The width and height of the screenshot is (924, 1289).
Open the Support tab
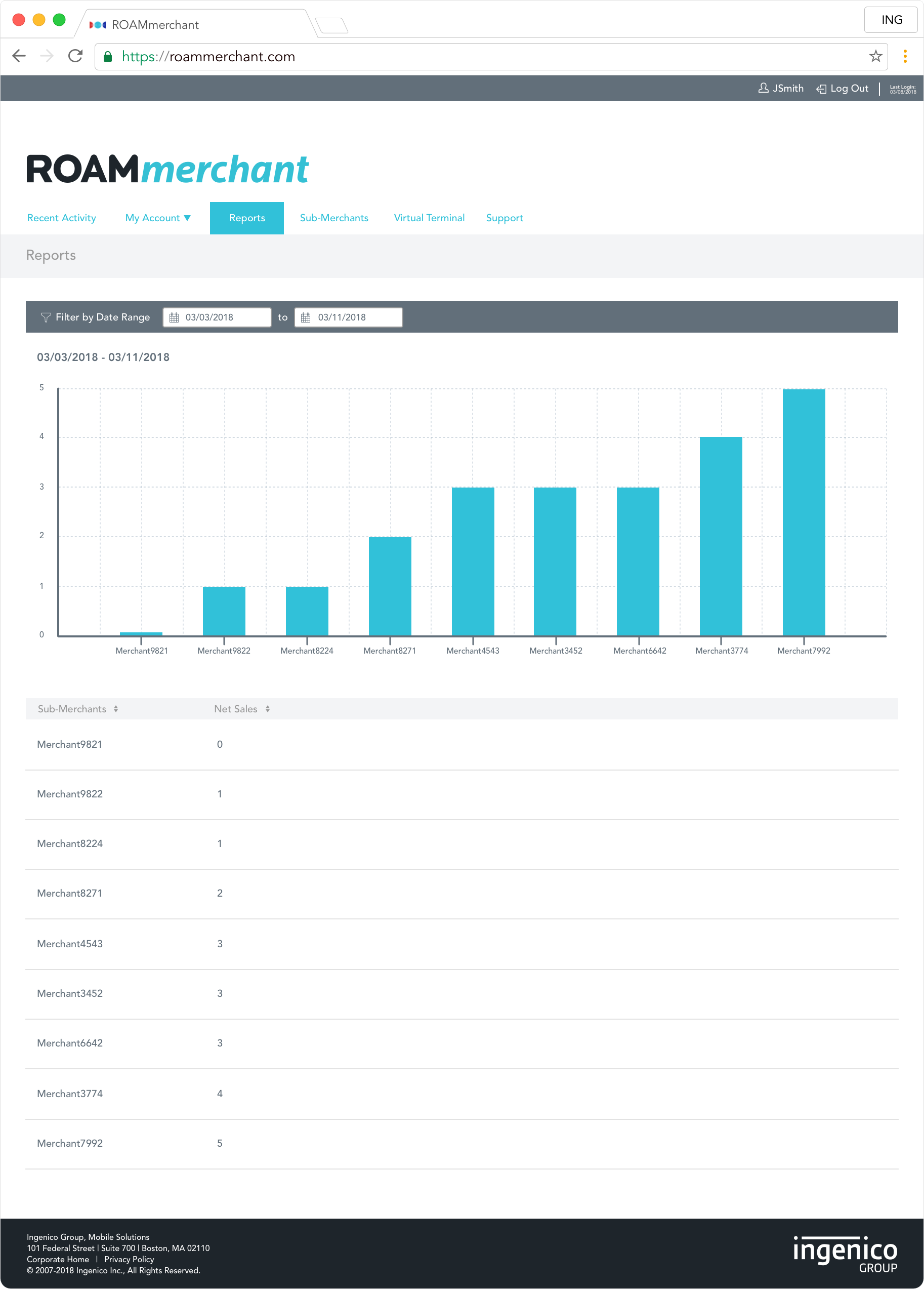tap(505, 218)
